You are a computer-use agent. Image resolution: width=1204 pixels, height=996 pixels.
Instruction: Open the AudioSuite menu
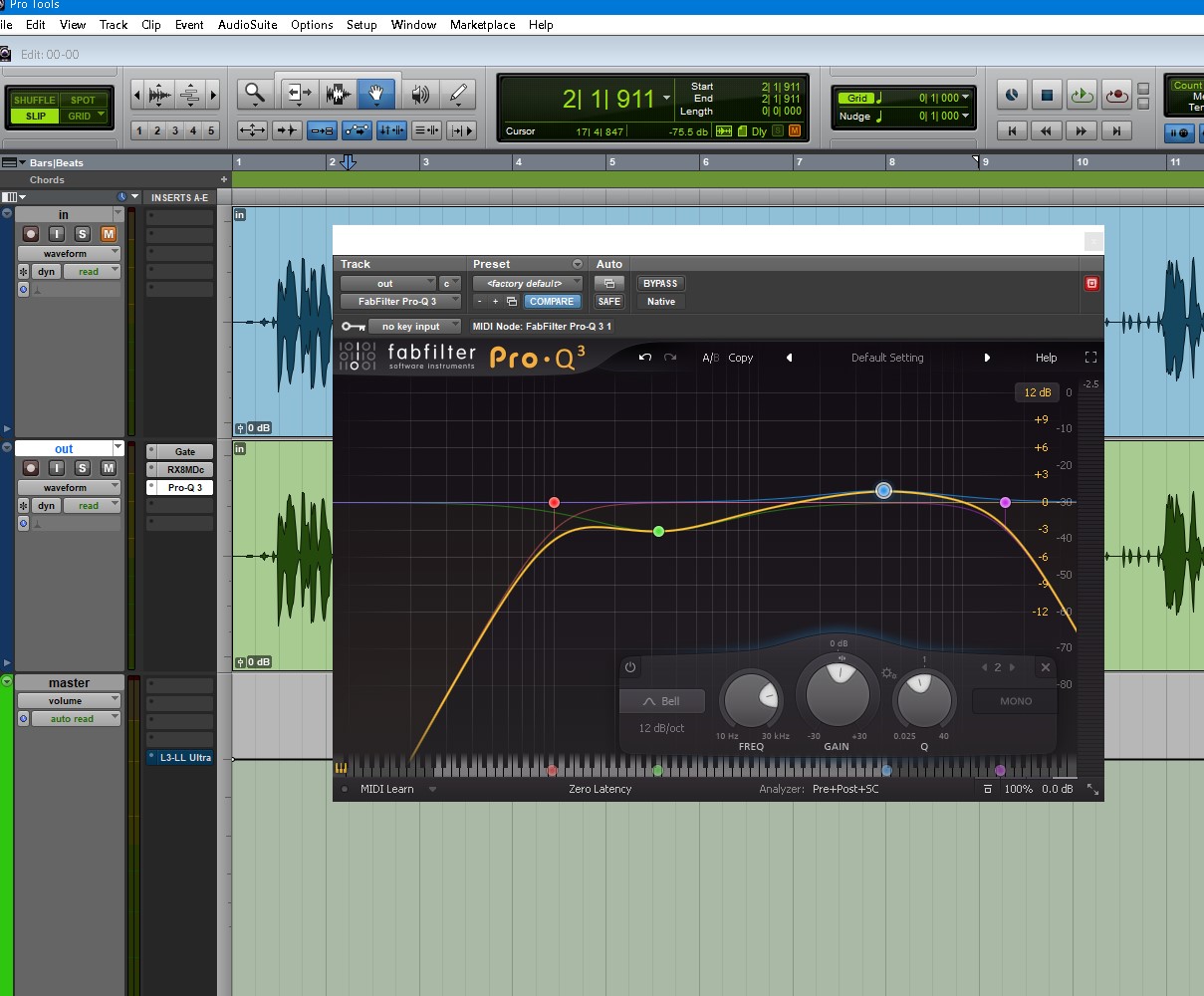click(248, 25)
